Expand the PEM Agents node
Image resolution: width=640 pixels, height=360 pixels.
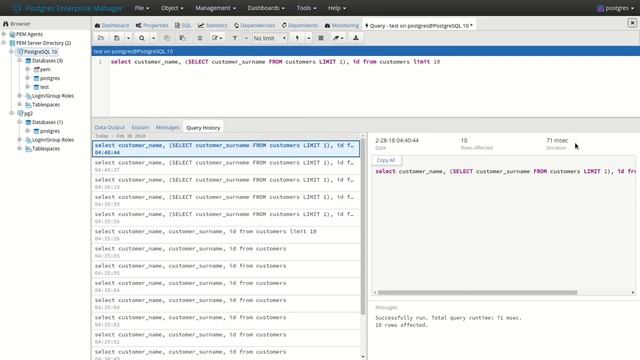(4, 34)
